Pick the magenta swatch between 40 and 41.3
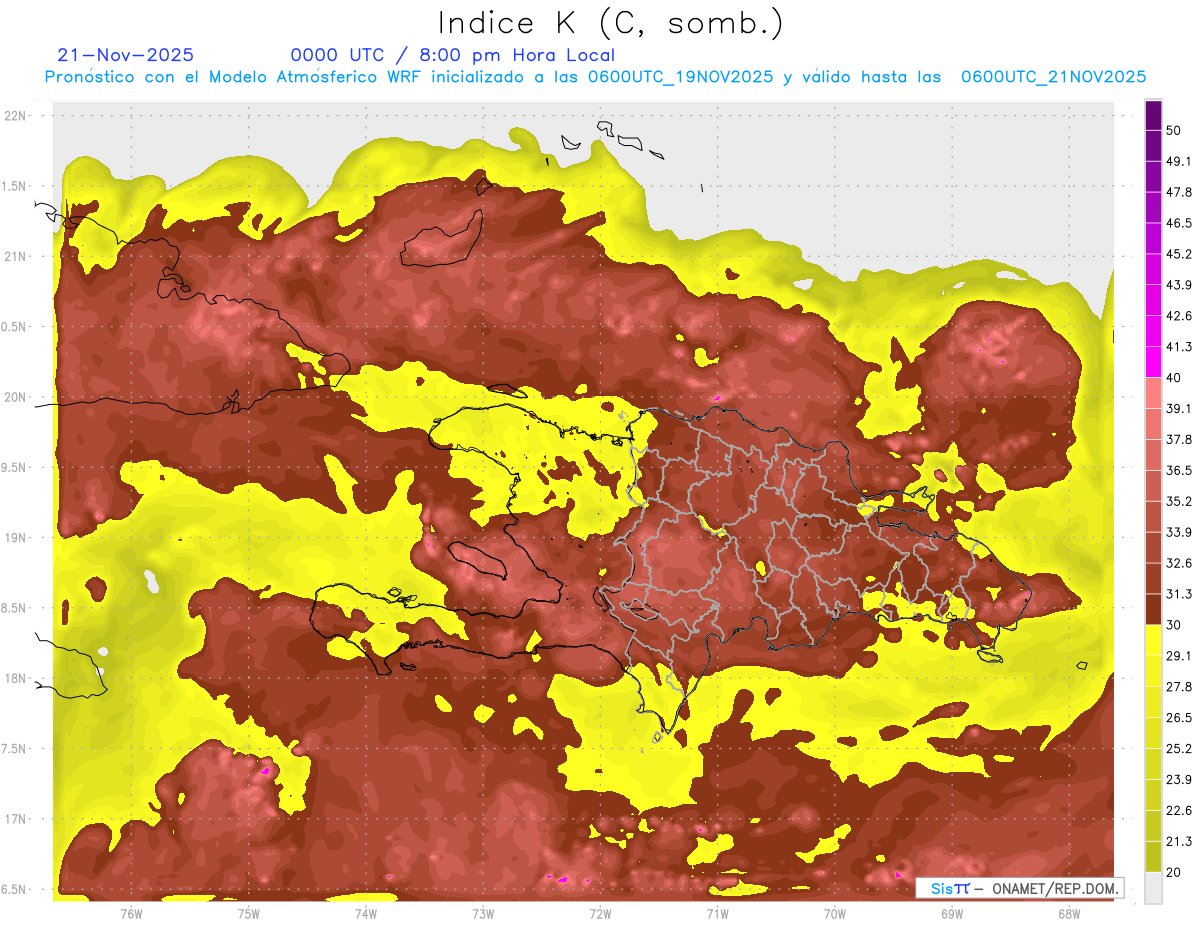The width and height of the screenshot is (1200, 927). [x=1153, y=362]
